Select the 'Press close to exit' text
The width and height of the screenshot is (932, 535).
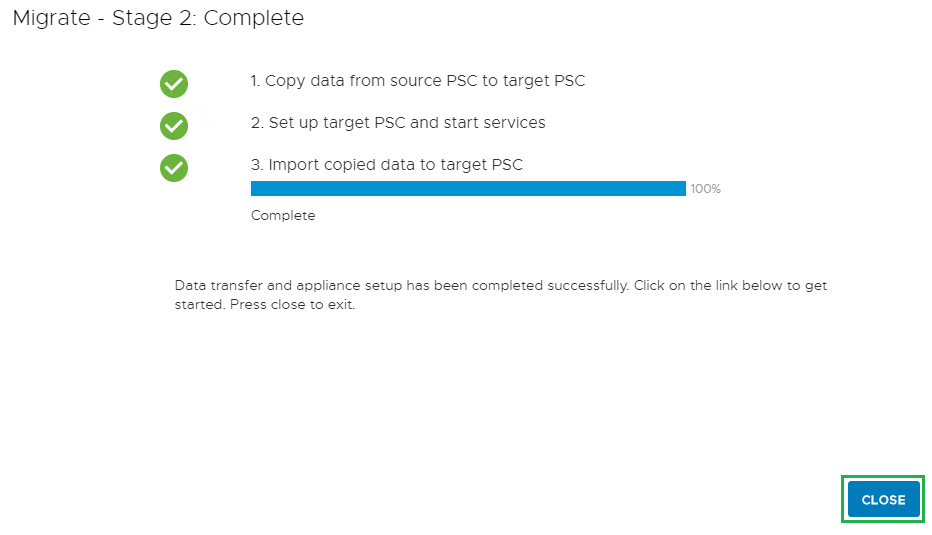tap(292, 305)
